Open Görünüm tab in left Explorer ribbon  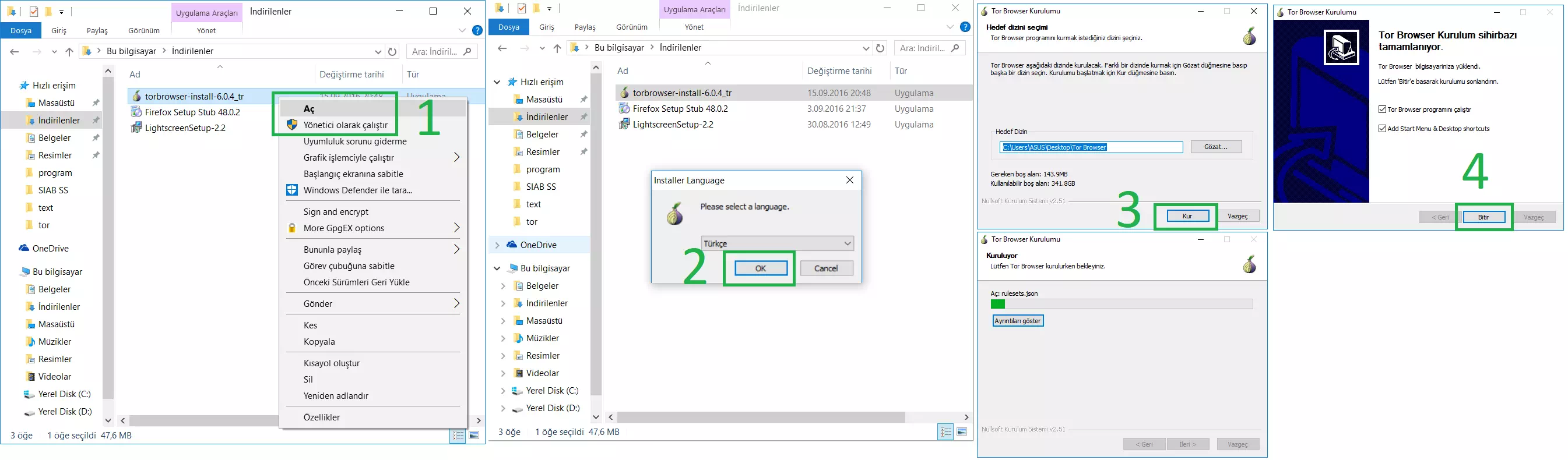coord(143,30)
